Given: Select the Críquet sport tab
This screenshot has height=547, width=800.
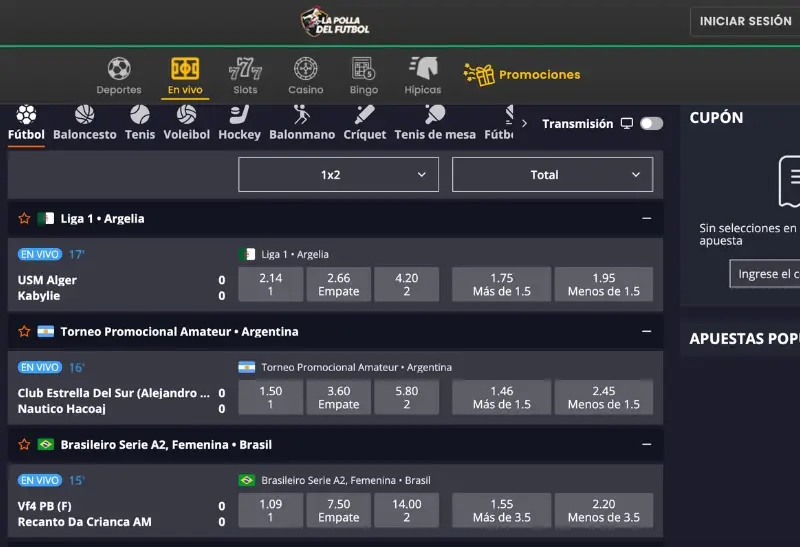Looking at the screenshot, I should click(x=365, y=123).
